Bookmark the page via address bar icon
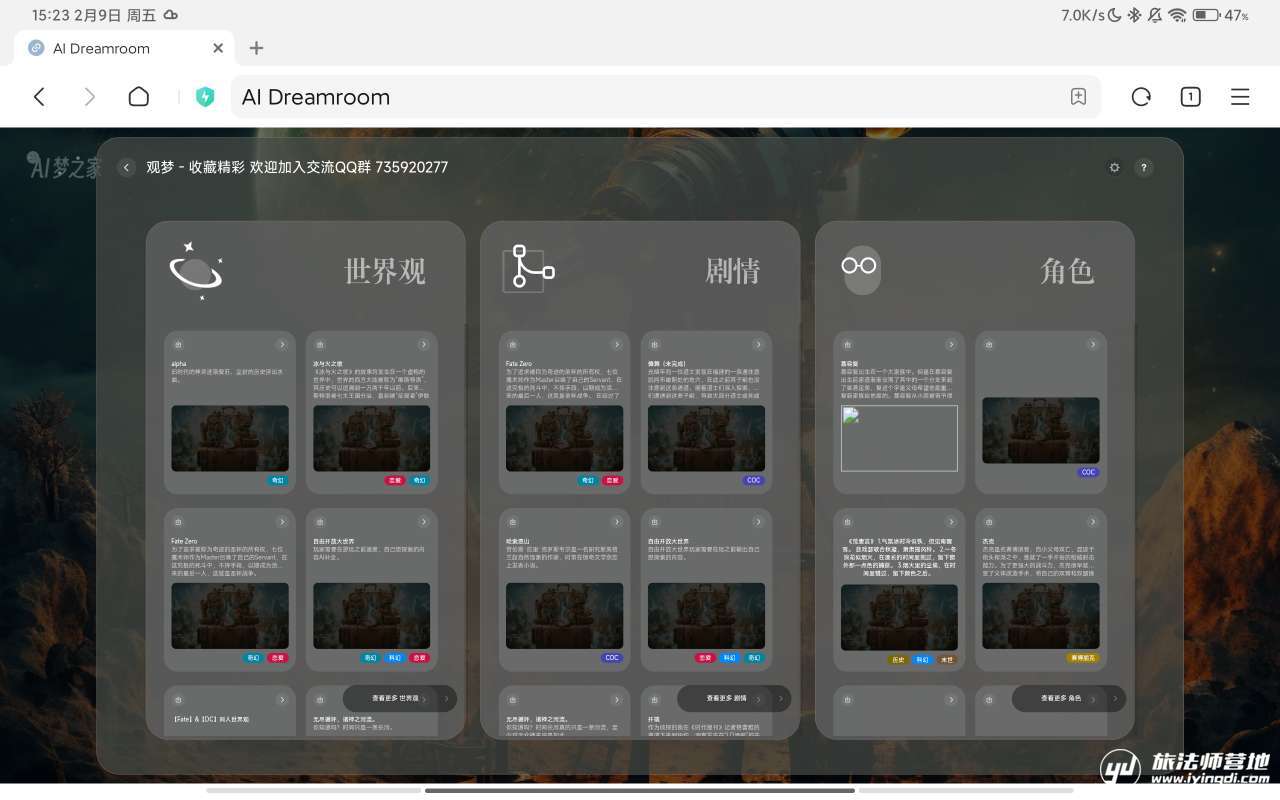 (x=1078, y=97)
